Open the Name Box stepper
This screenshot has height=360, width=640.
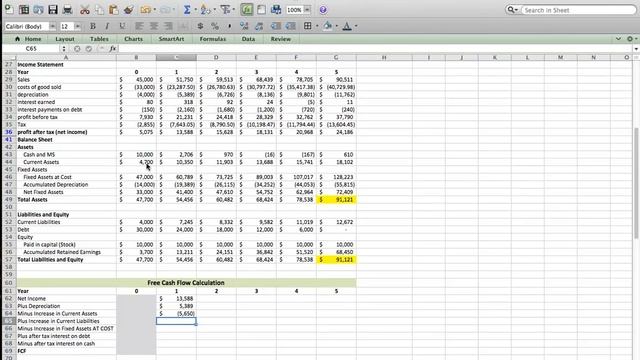click(x=64, y=49)
